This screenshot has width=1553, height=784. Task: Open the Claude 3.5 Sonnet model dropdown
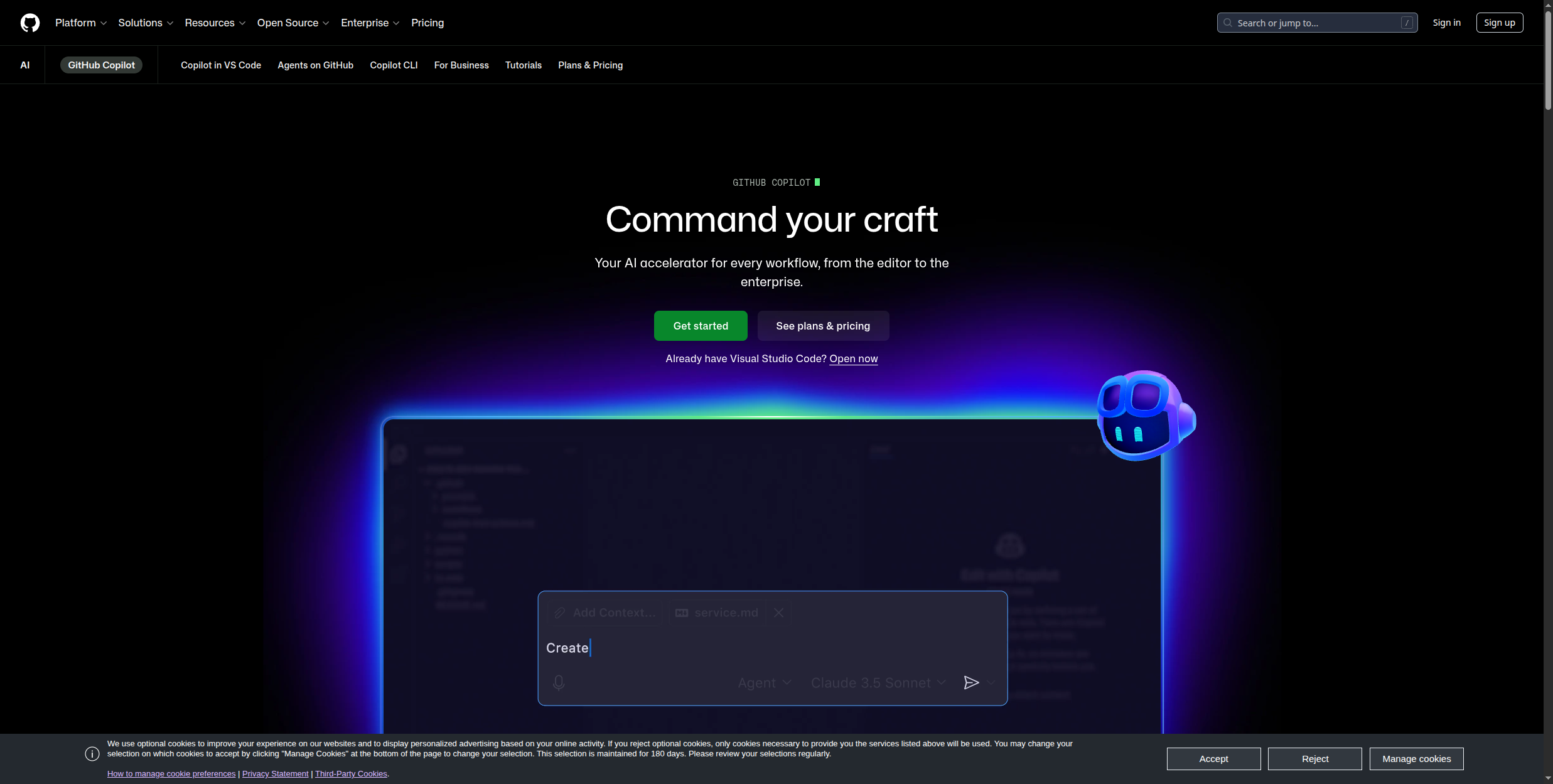(x=878, y=683)
